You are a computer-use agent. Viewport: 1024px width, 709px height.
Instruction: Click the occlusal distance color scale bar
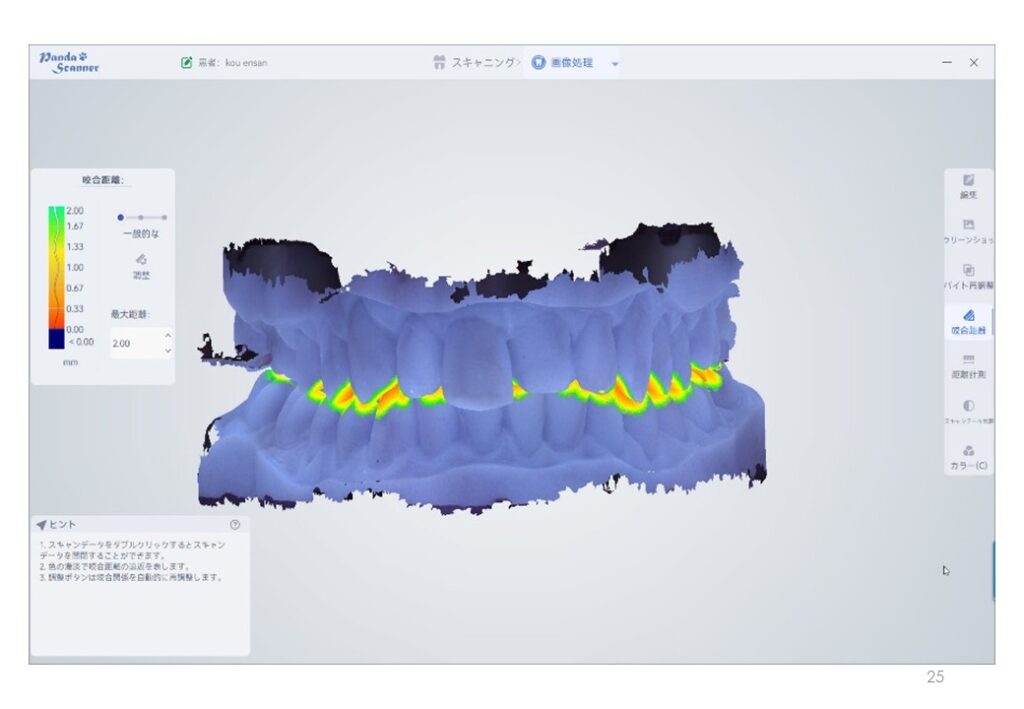click(x=56, y=277)
